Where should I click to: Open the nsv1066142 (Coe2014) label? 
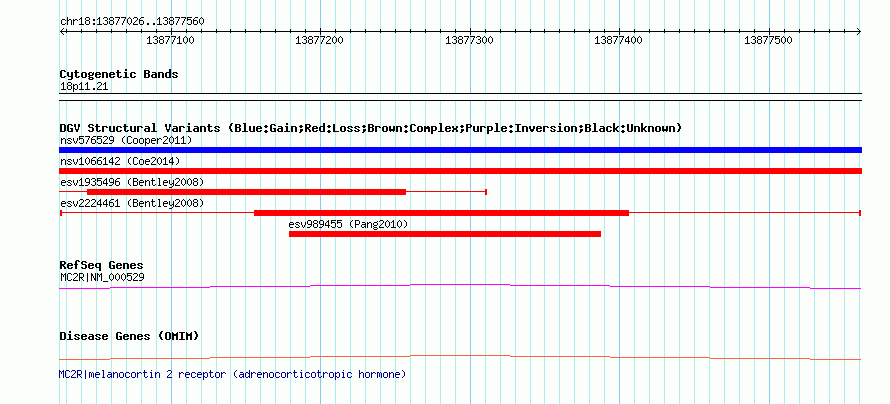pyautogui.click(x=120, y=161)
